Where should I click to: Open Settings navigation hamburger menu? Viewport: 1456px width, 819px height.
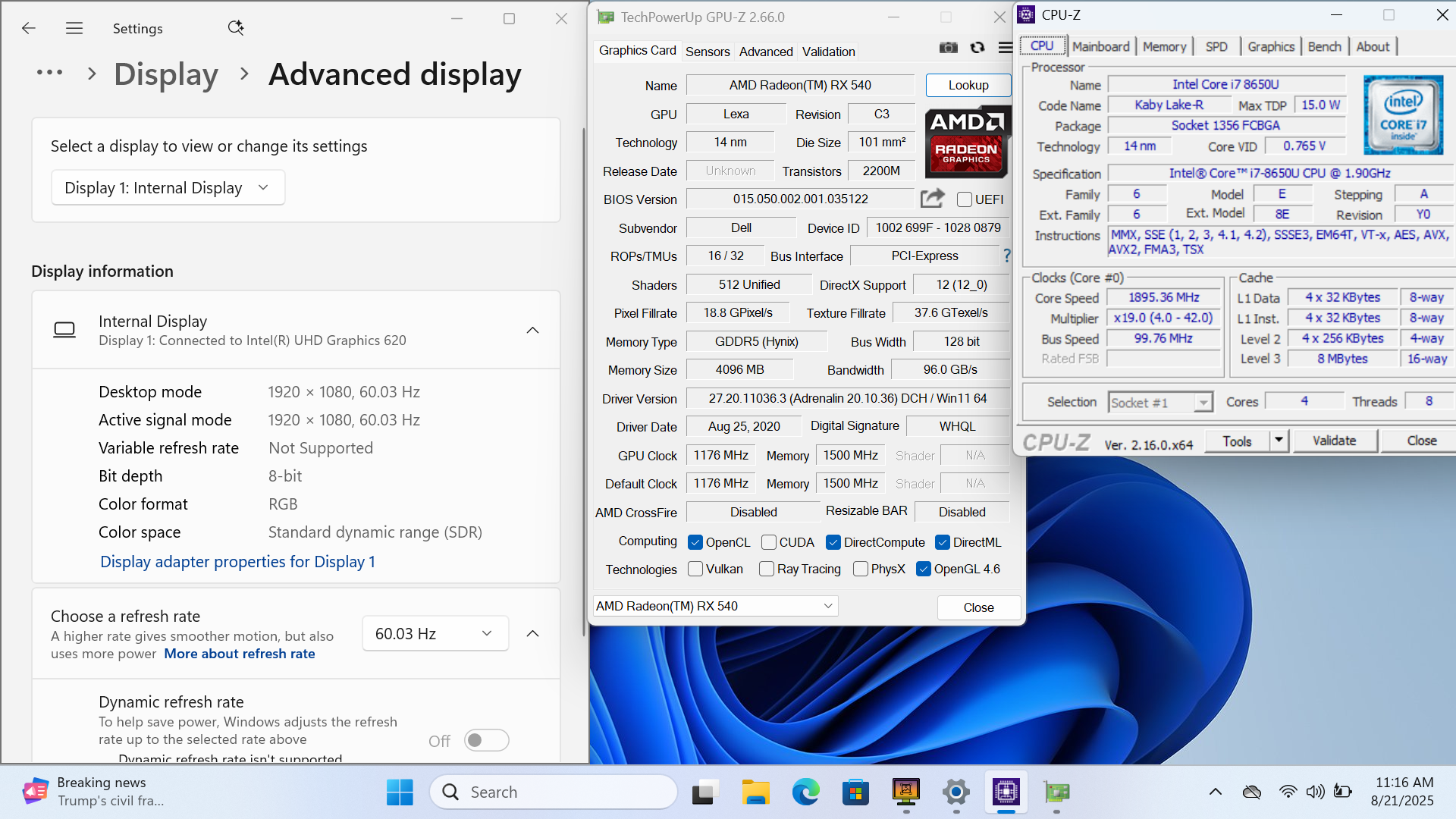74,28
